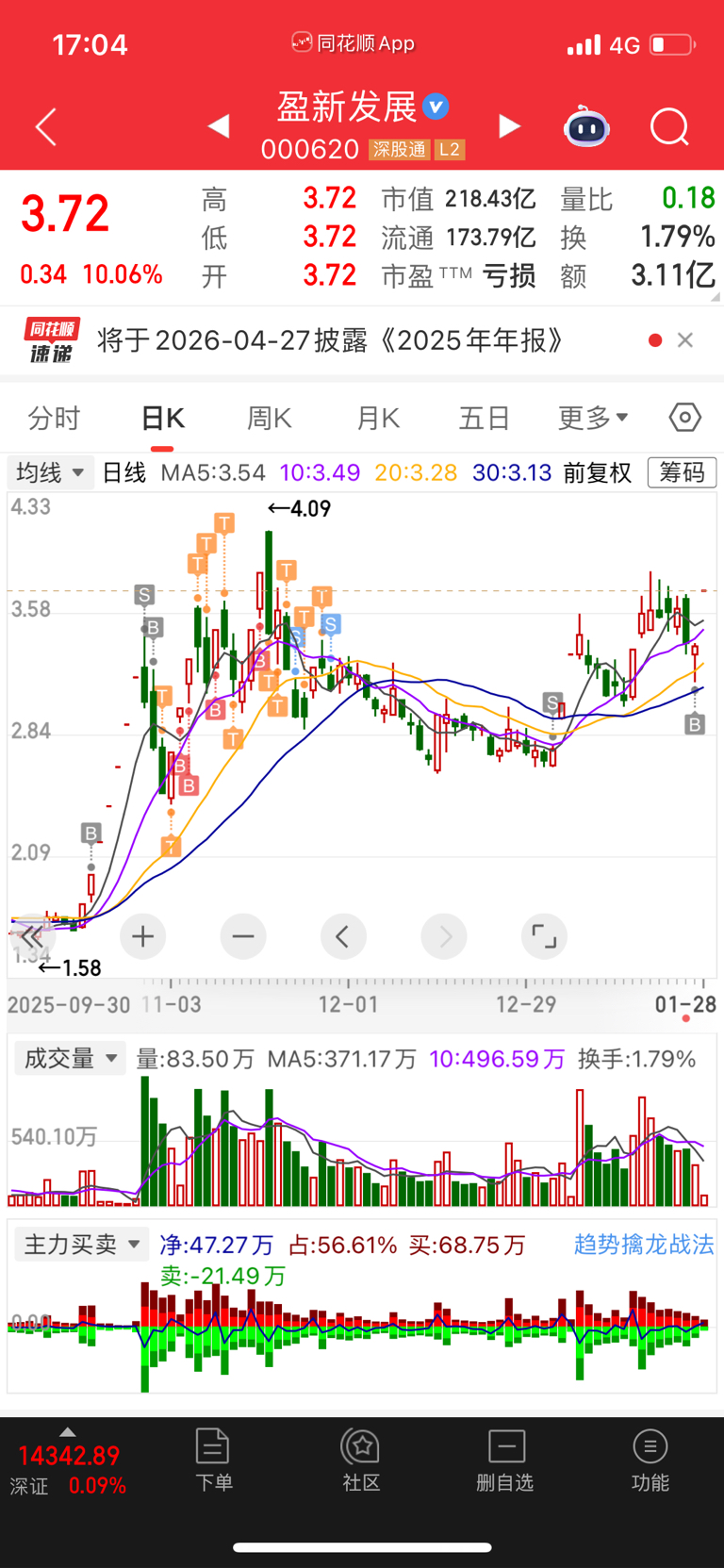Tap the back arrow in the header

(x=45, y=127)
